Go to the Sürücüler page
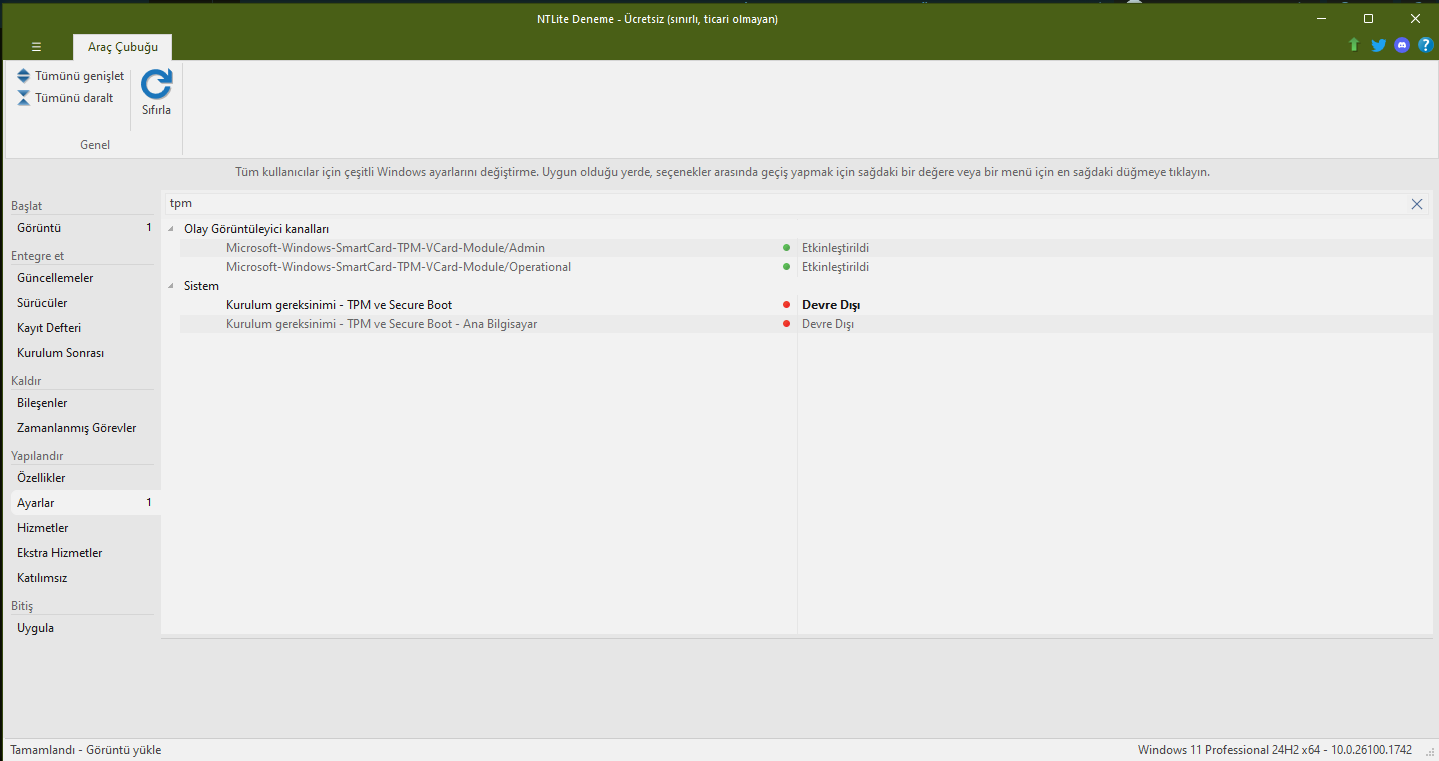The image size is (1439, 761). click(83, 303)
